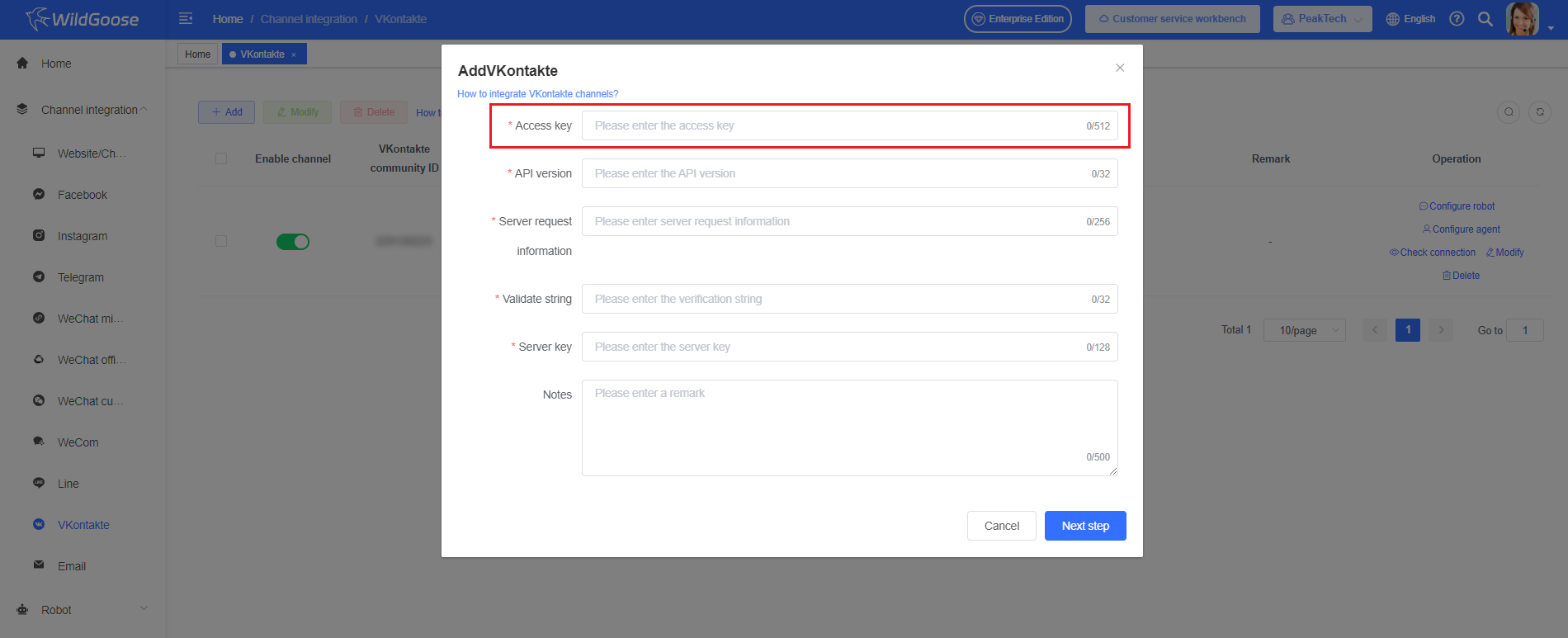1568x638 pixels.
Task: Click the WeCom icon in sidebar
Action: click(39, 442)
